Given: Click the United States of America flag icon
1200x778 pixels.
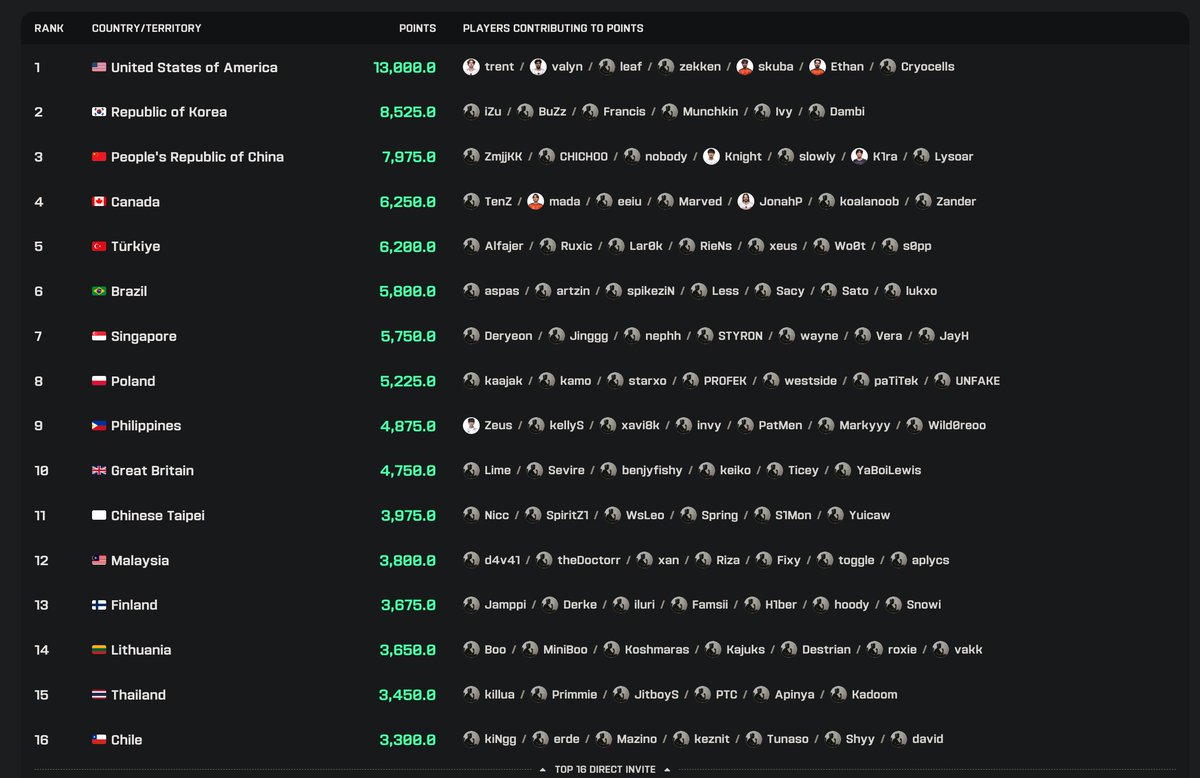Looking at the screenshot, I should click(98, 67).
